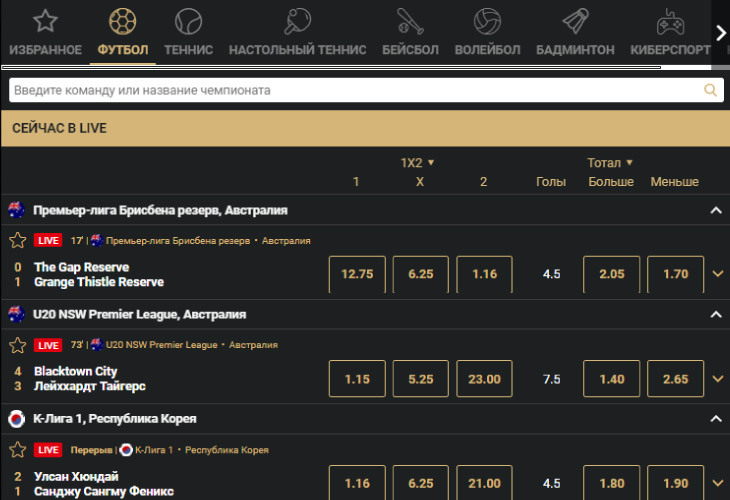
Task: Click the team or championship search field
Action: coord(355,90)
